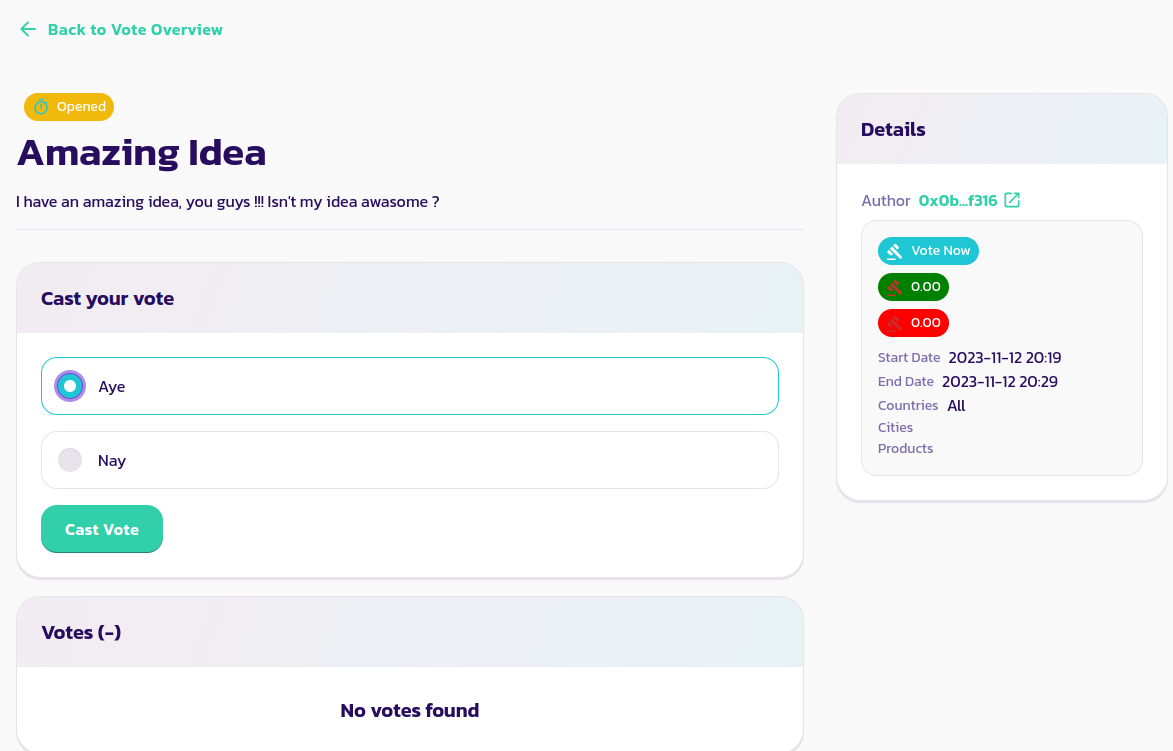
Task: Open the external link icon beside author
Action: [1012, 200]
